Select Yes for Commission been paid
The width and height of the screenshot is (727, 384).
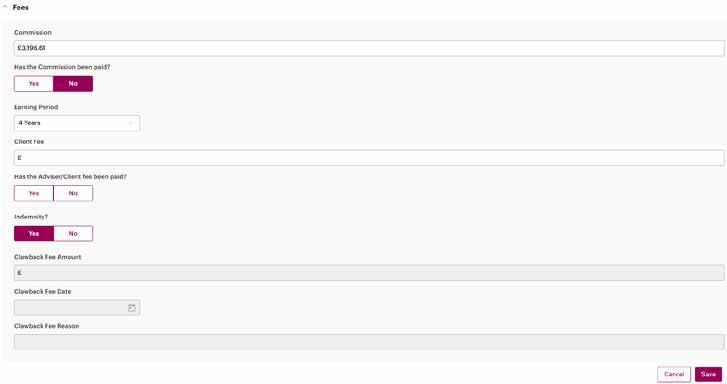point(34,84)
